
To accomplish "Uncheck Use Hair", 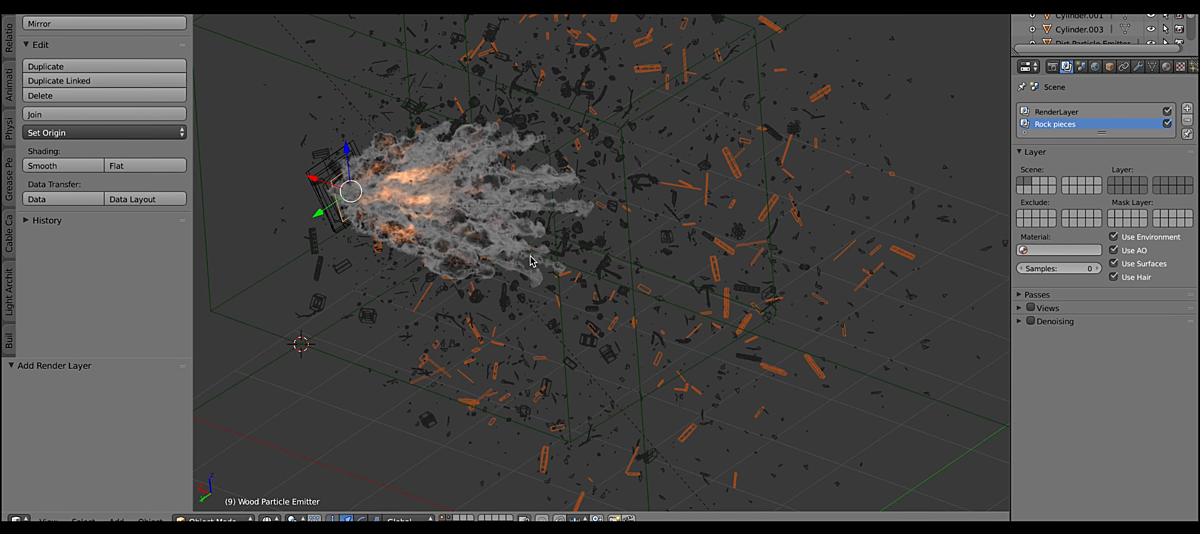I will [x=1114, y=276].
